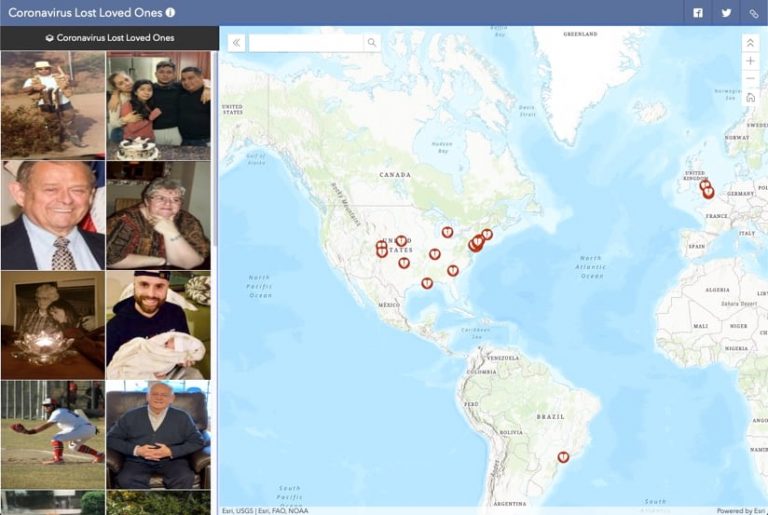
Task: Select the heart marker on Gulf Coast
Action: (427, 283)
